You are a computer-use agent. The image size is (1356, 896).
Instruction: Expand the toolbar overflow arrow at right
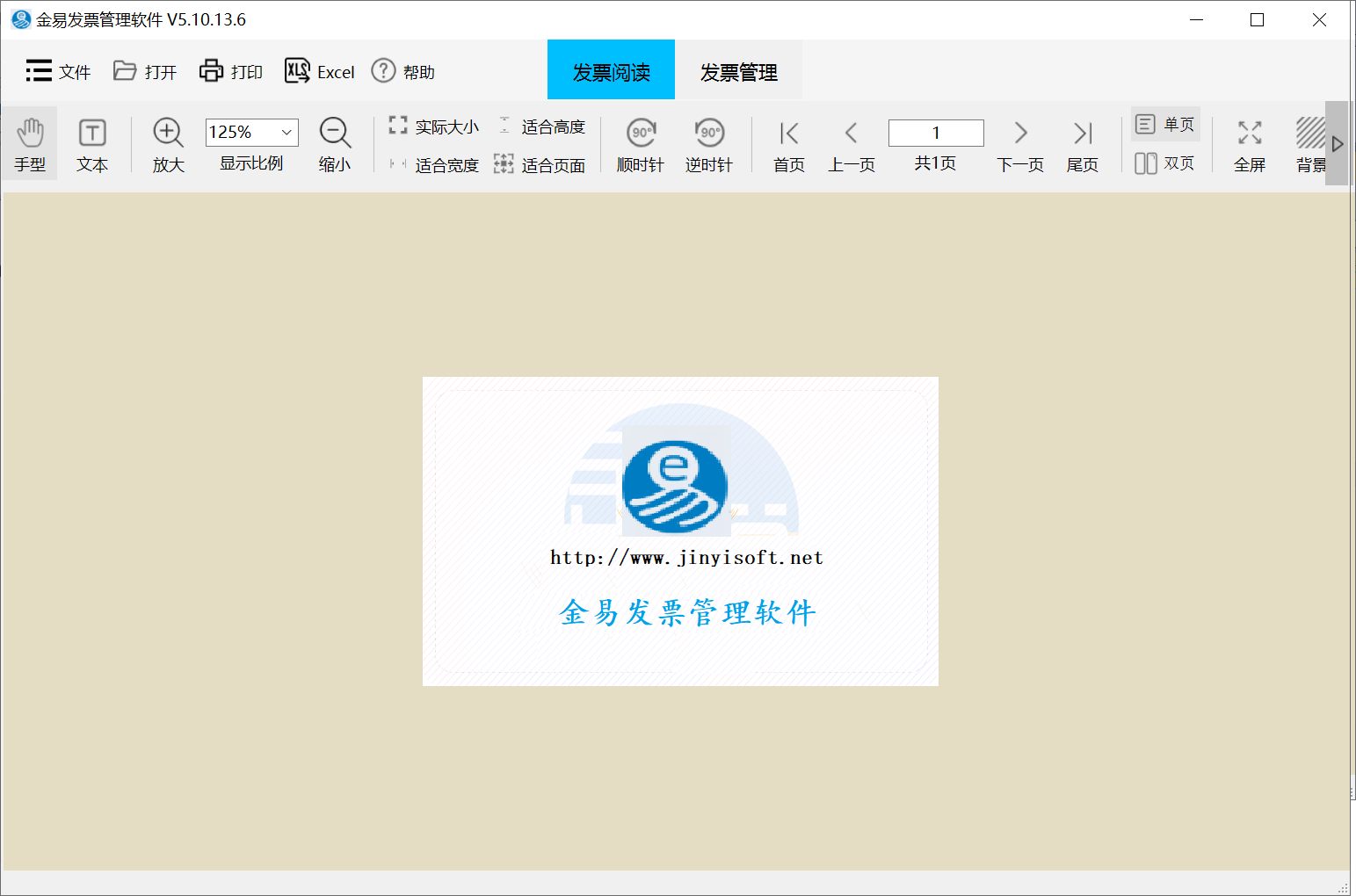pyautogui.click(x=1337, y=144)
